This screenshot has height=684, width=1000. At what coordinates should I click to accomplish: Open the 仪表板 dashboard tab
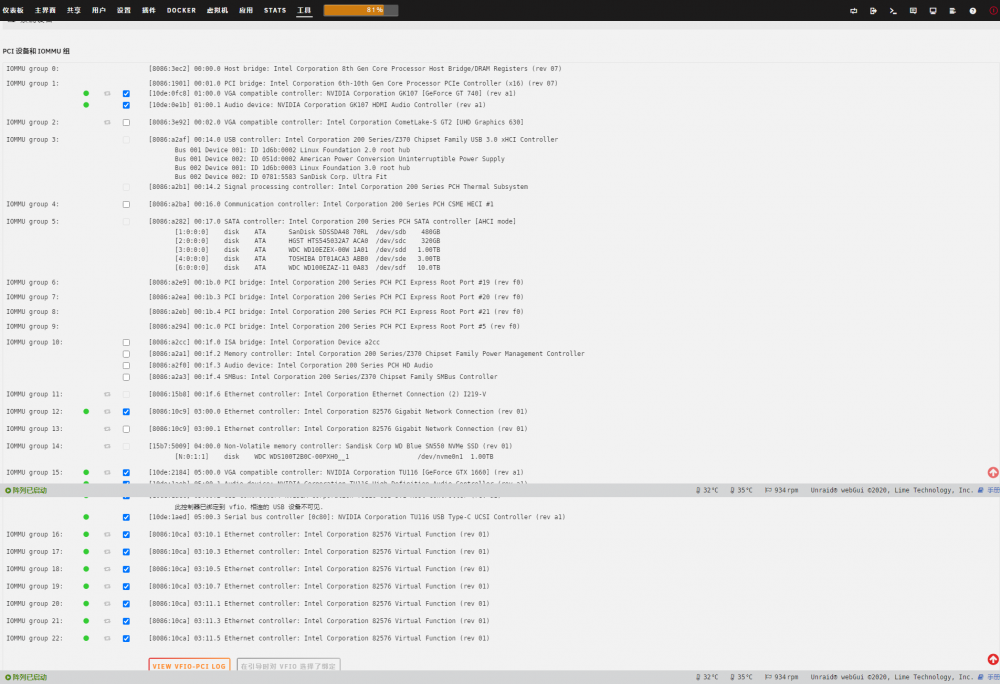(x=13, y=10)
